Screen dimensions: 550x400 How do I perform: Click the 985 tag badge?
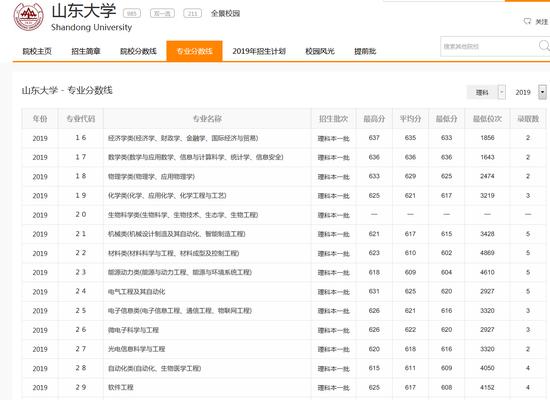coord(132,13)
